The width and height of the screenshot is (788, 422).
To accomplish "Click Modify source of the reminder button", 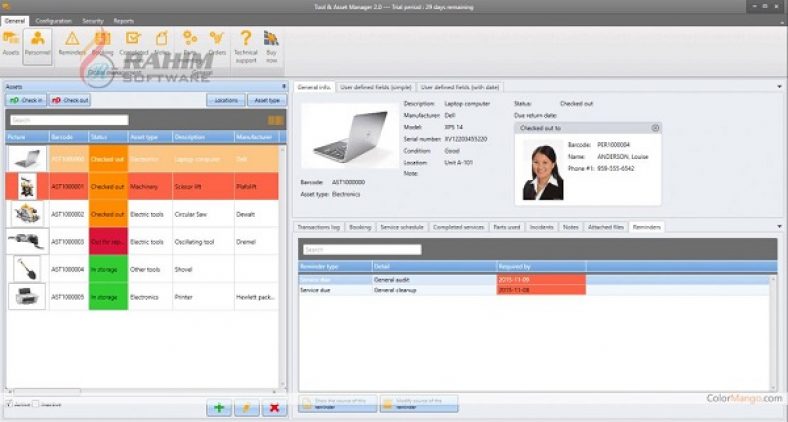I will click(419, 404).
